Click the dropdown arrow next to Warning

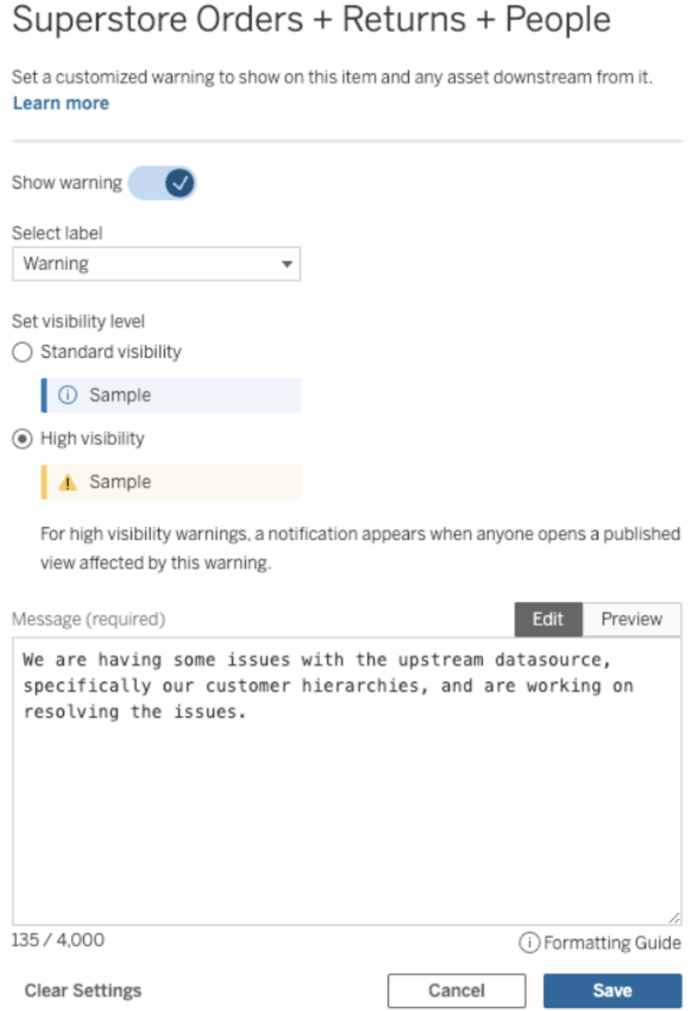pyautogui.click(x=287, y=264)
